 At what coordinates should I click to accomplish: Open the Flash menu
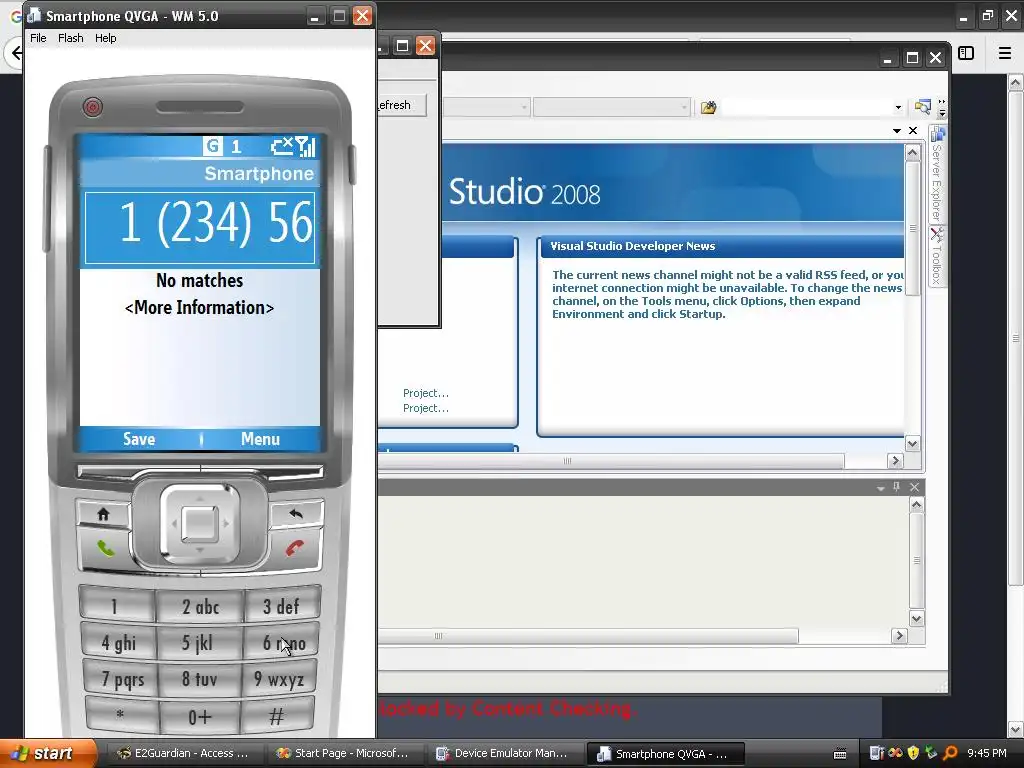pos(71,38)
